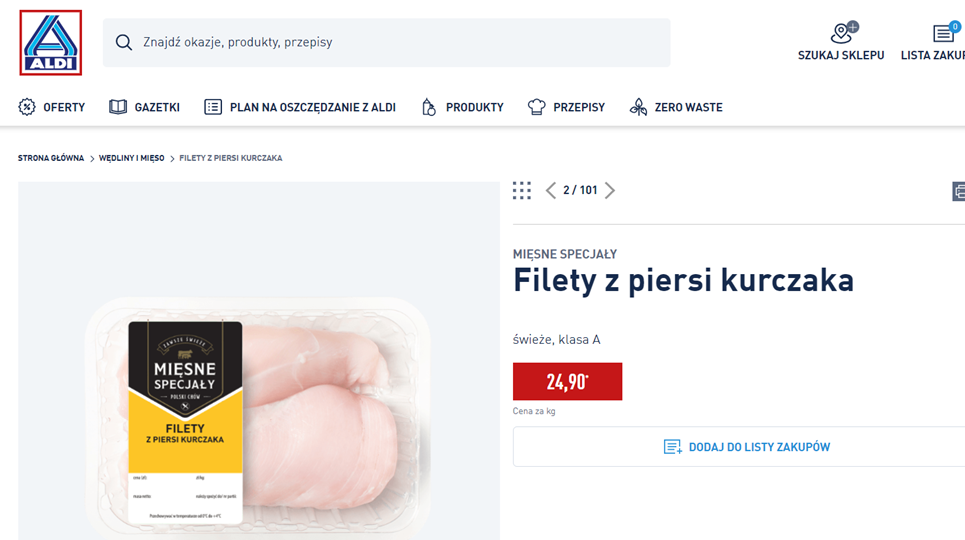The width and height of the screenshot is (965, 540).
Task: Open the Produkty menu
Action: (x=462, y=107)
